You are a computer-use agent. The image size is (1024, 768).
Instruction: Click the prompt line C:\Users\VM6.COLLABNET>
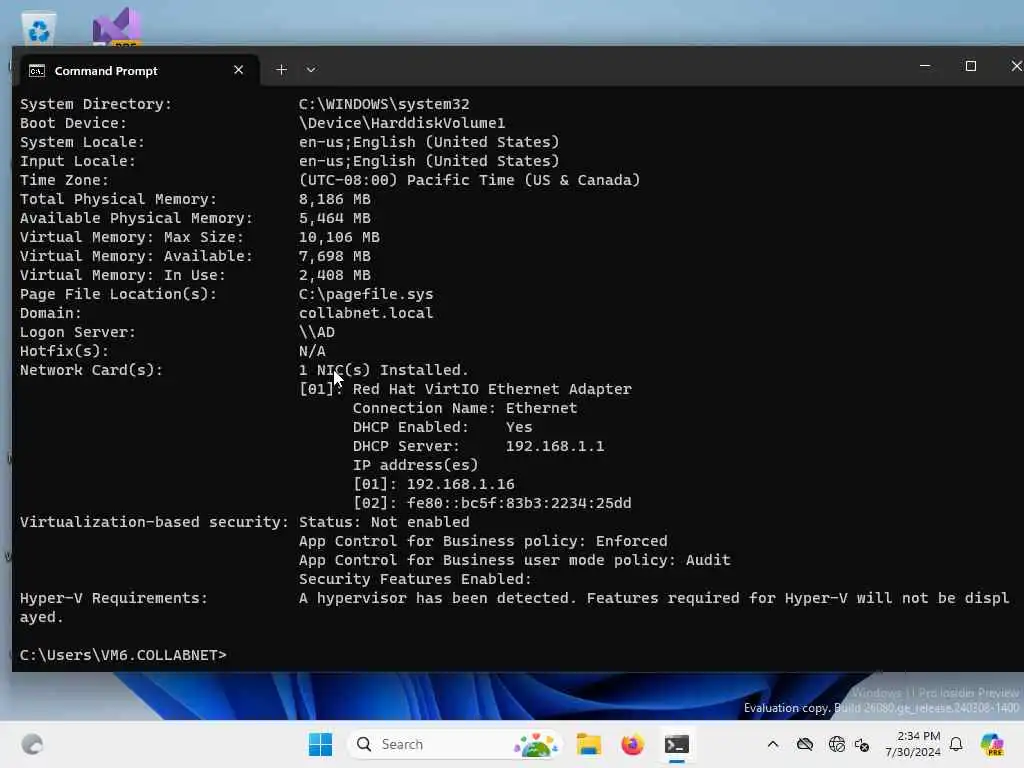(x=123, y=655)
